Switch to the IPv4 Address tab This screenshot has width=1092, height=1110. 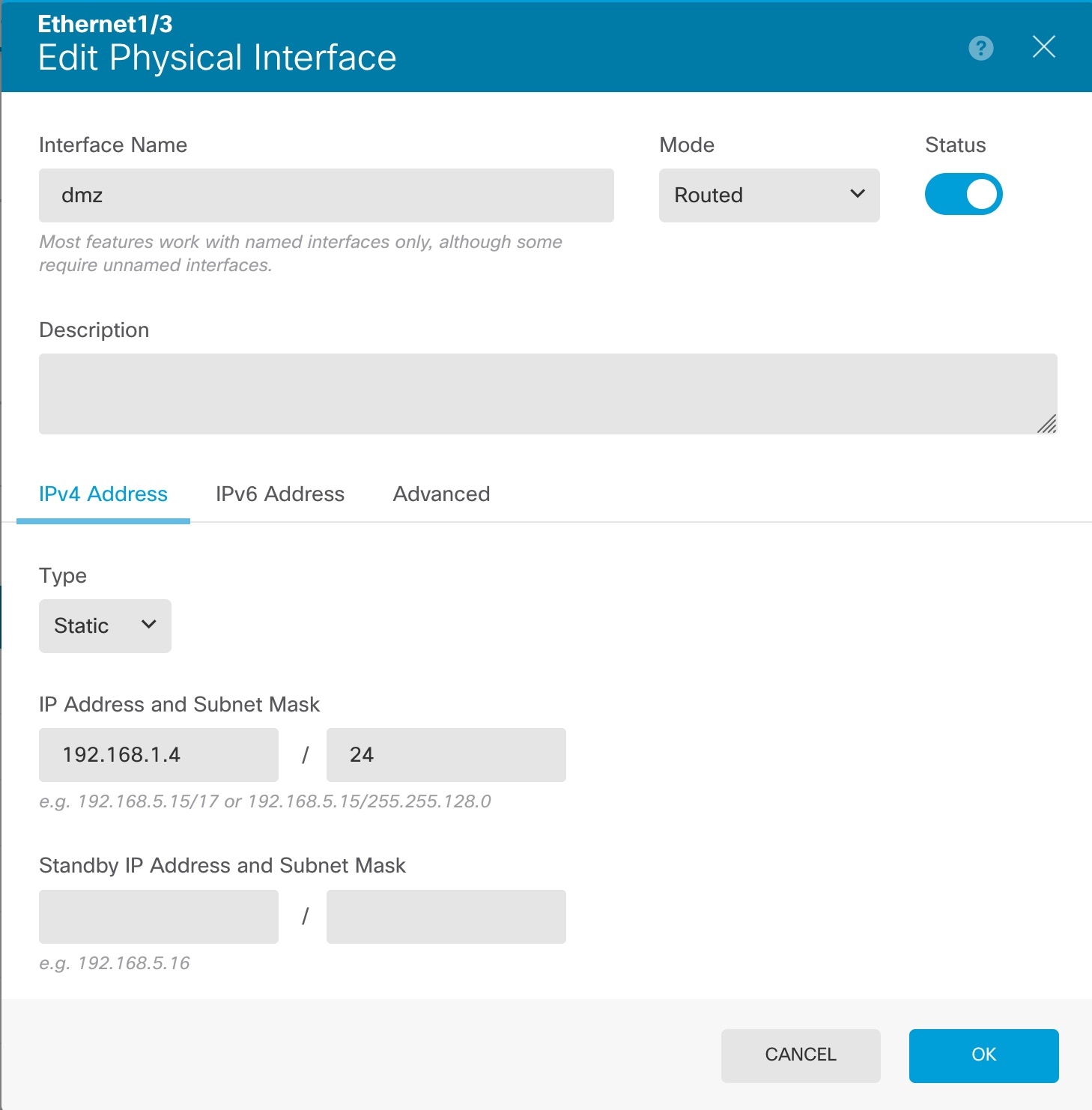click(103, 494)
